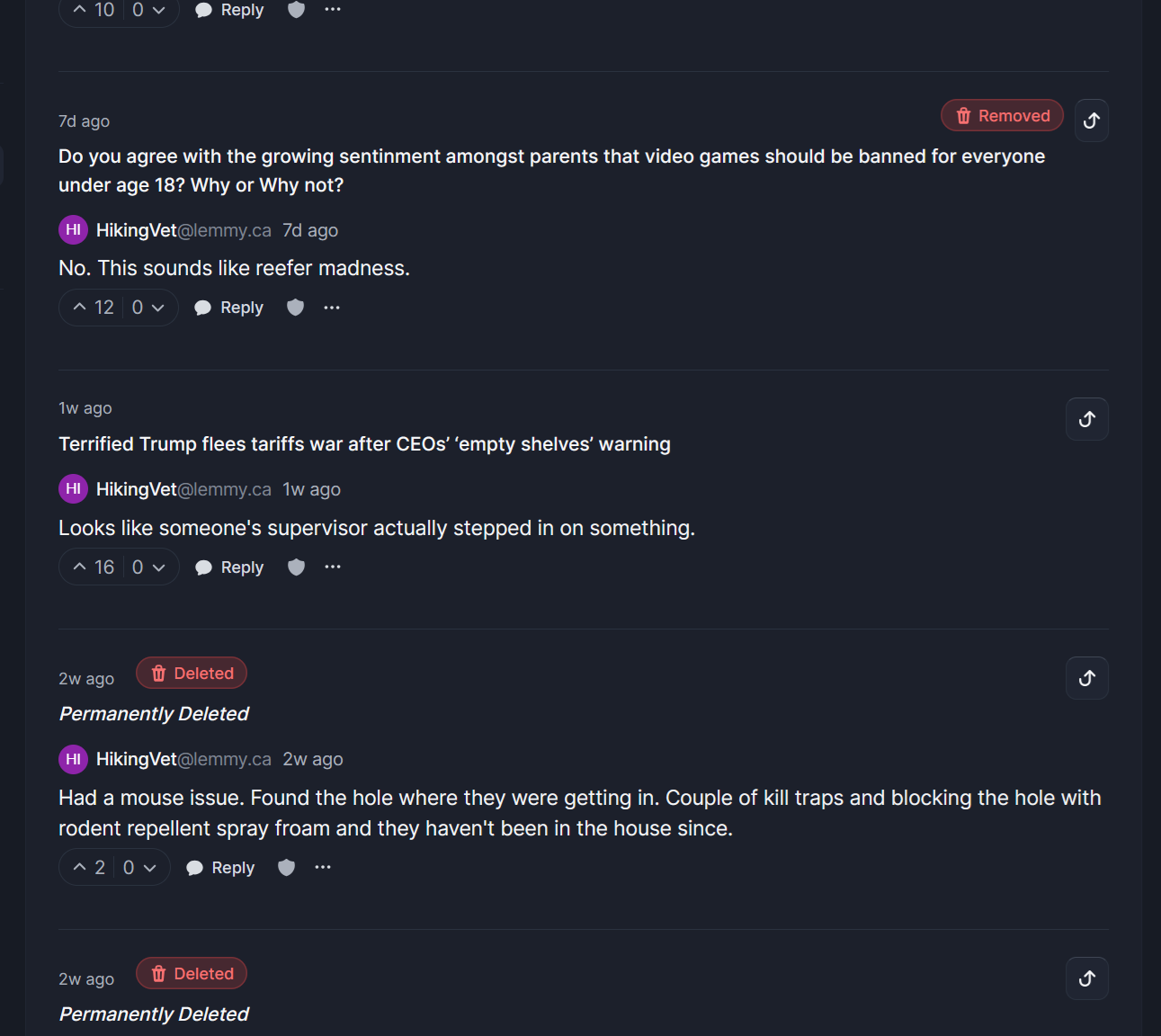Screen dimensions: 1161x1036
Task: Click the Removed badge on the video games post
Action: [1002, 115]
